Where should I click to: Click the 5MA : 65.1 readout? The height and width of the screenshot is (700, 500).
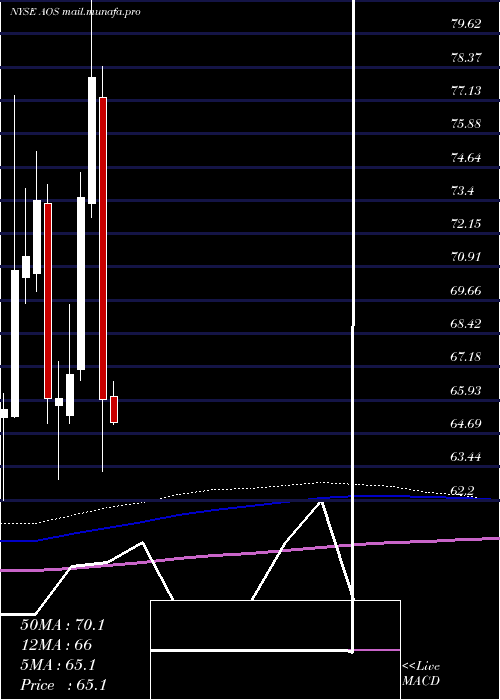[x=58, y=665]
